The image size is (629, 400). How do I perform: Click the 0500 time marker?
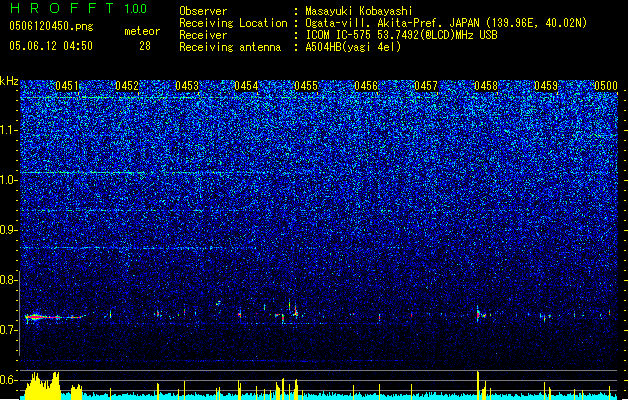[606, 86]
